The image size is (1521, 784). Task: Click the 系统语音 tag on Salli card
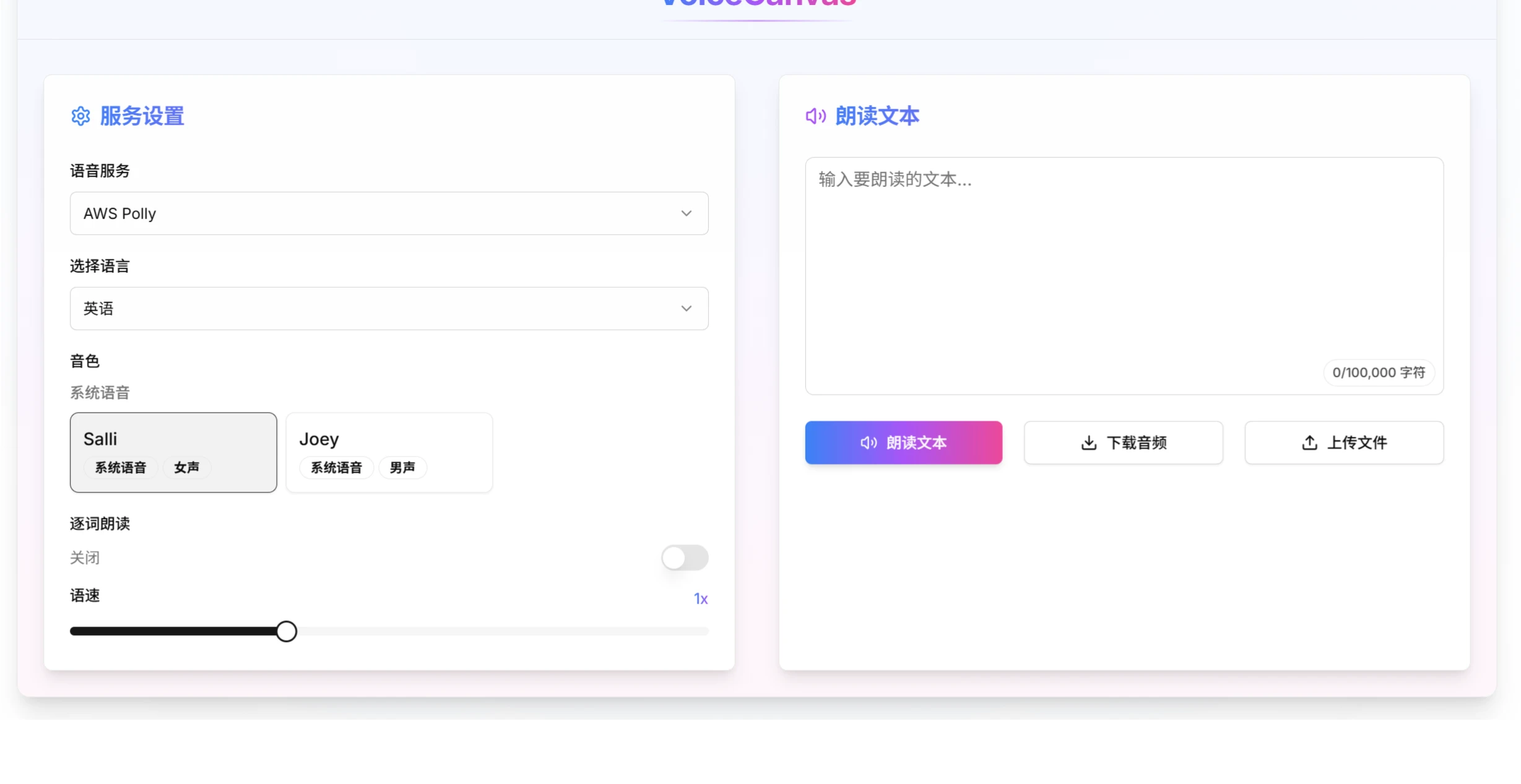pyautogui.click(x=121, y=468)
